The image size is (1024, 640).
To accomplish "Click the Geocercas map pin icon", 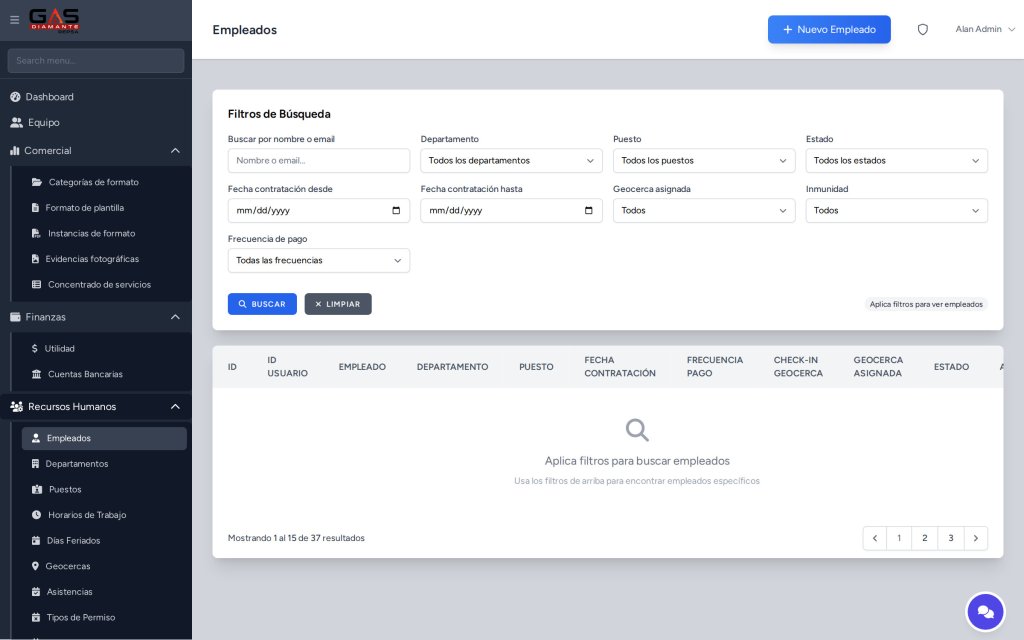I will 35,566.
